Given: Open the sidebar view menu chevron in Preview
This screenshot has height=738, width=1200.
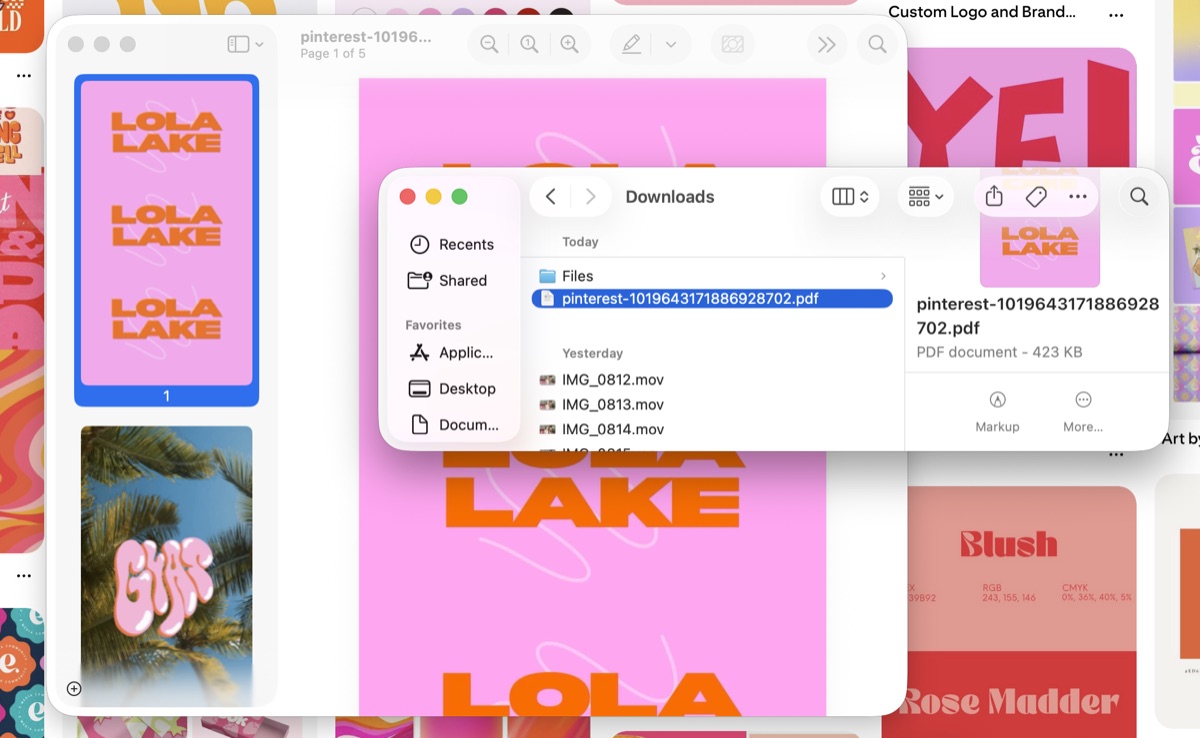Looking at the screenshot, I should [x=260, y=44].
